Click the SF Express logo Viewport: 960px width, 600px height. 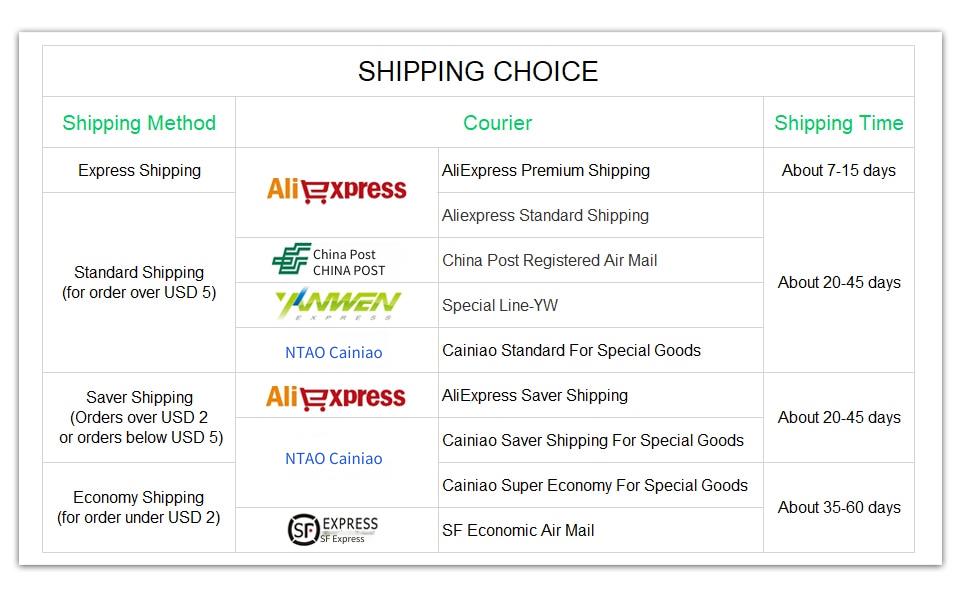coord(332,530)
